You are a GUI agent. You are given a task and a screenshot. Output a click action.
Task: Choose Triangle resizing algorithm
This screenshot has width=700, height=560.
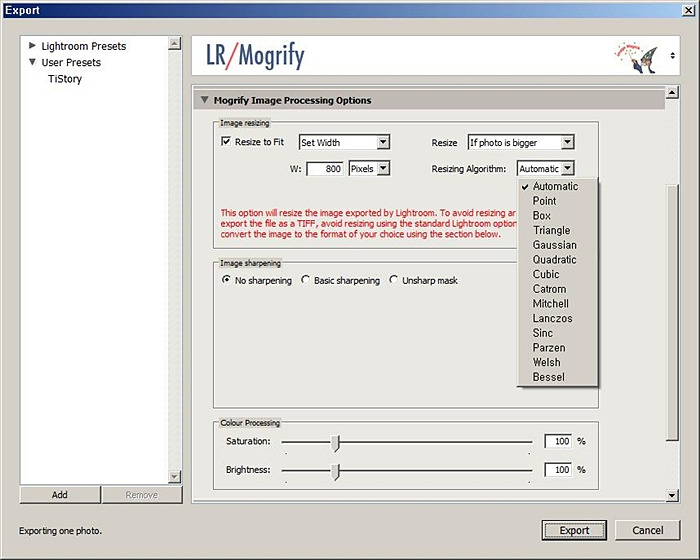coord(557,230)
